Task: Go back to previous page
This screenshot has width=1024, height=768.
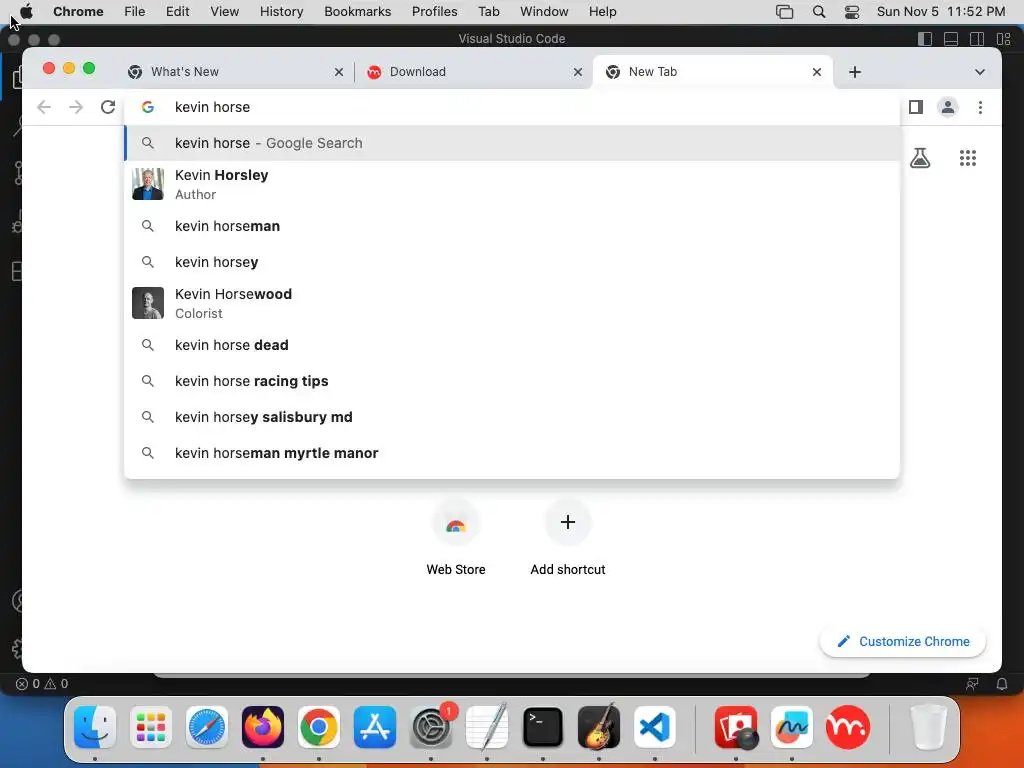Action: click(44, 107)
